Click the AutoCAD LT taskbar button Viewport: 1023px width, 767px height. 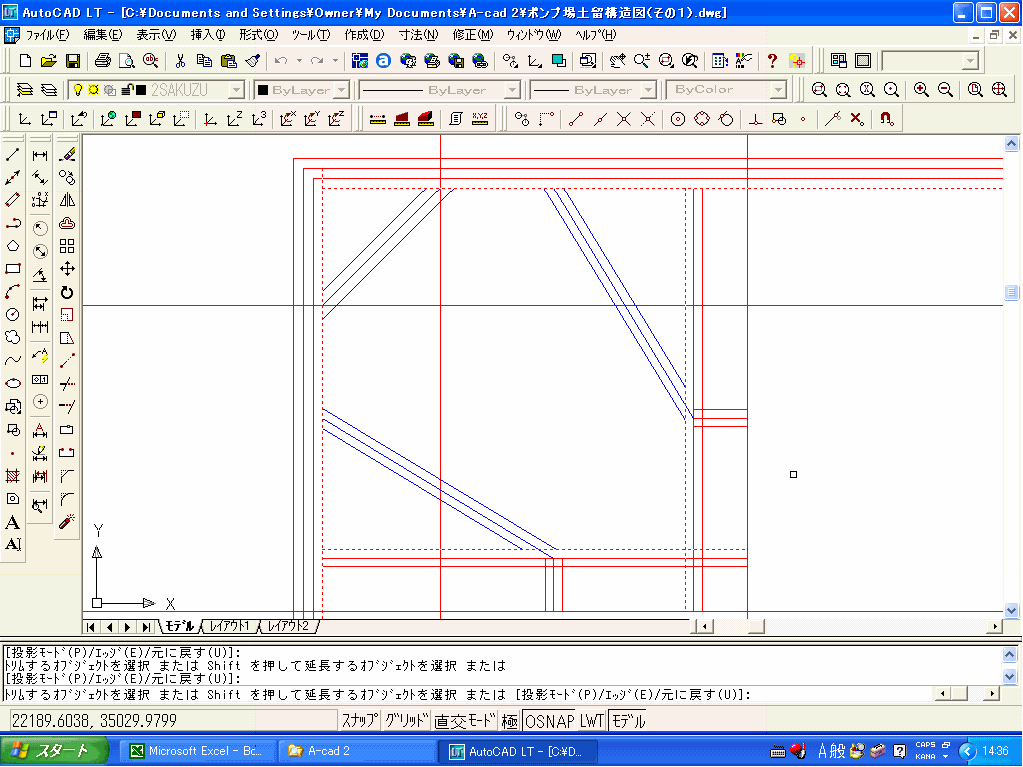tap(518, 751)
